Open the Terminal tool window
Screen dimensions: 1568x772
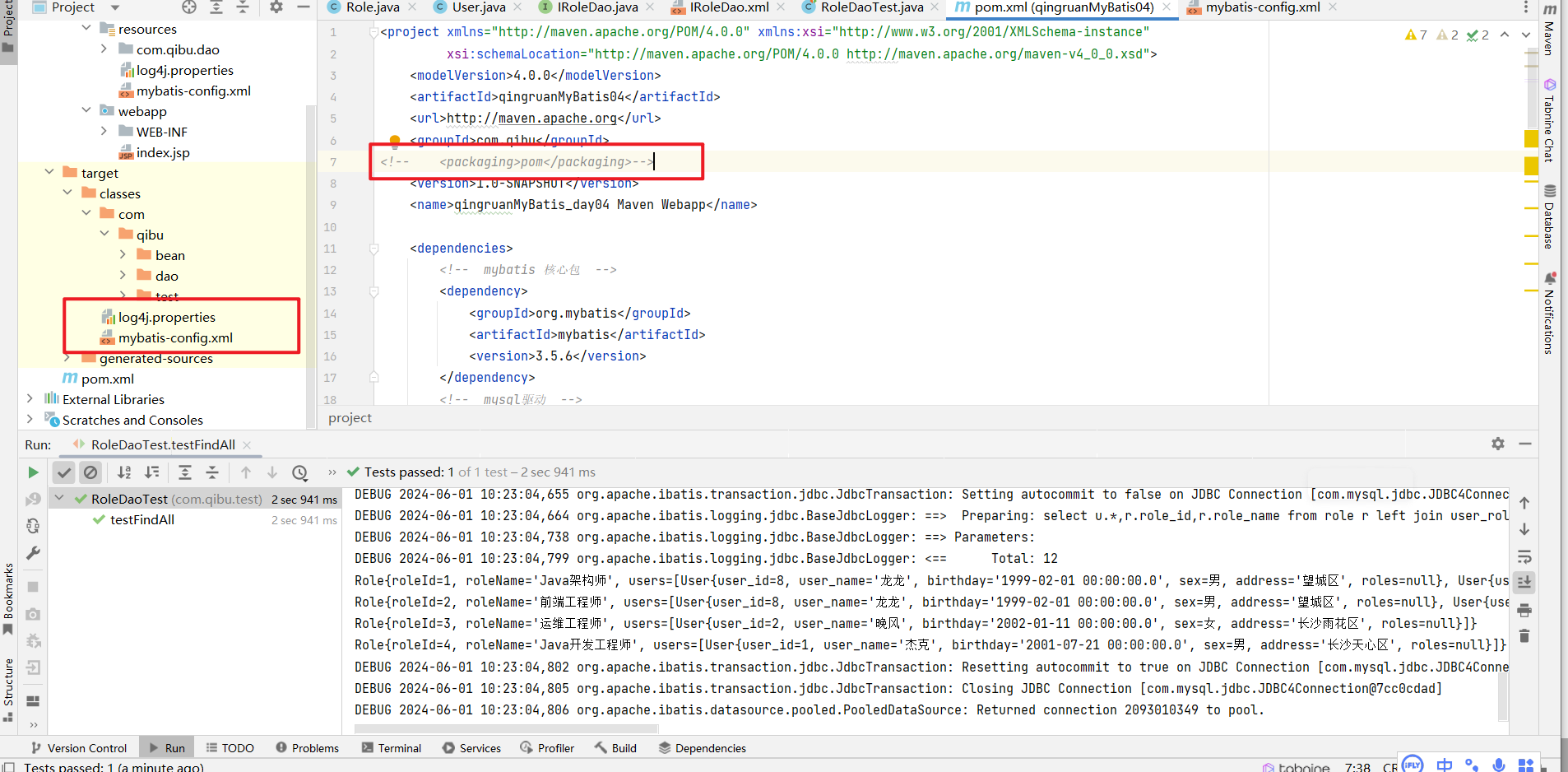click(x=392, y=748)
